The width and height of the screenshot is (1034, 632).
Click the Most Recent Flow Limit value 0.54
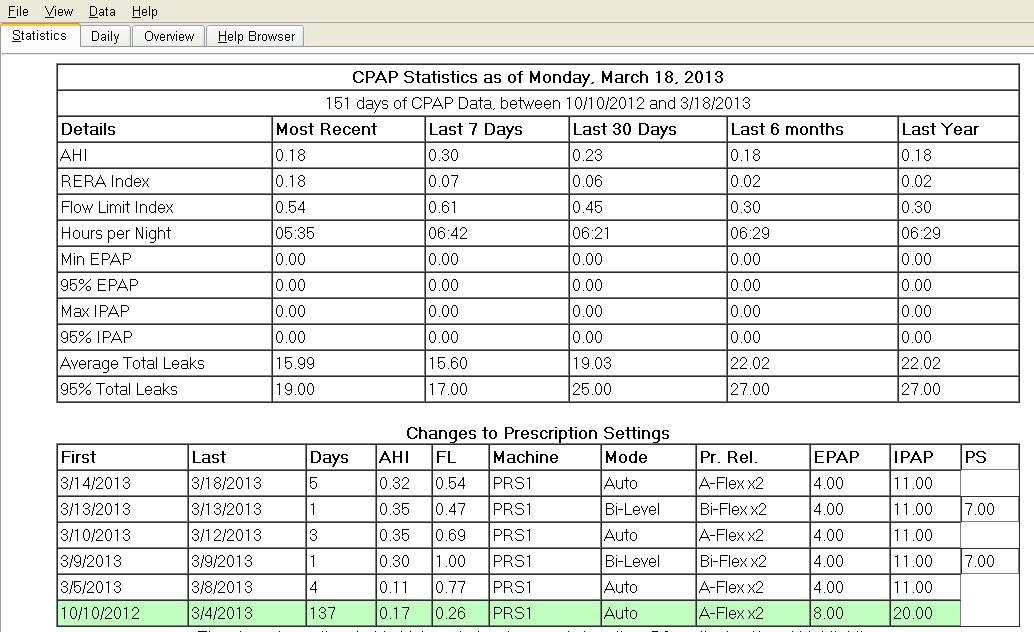click(x=290, y=207)
